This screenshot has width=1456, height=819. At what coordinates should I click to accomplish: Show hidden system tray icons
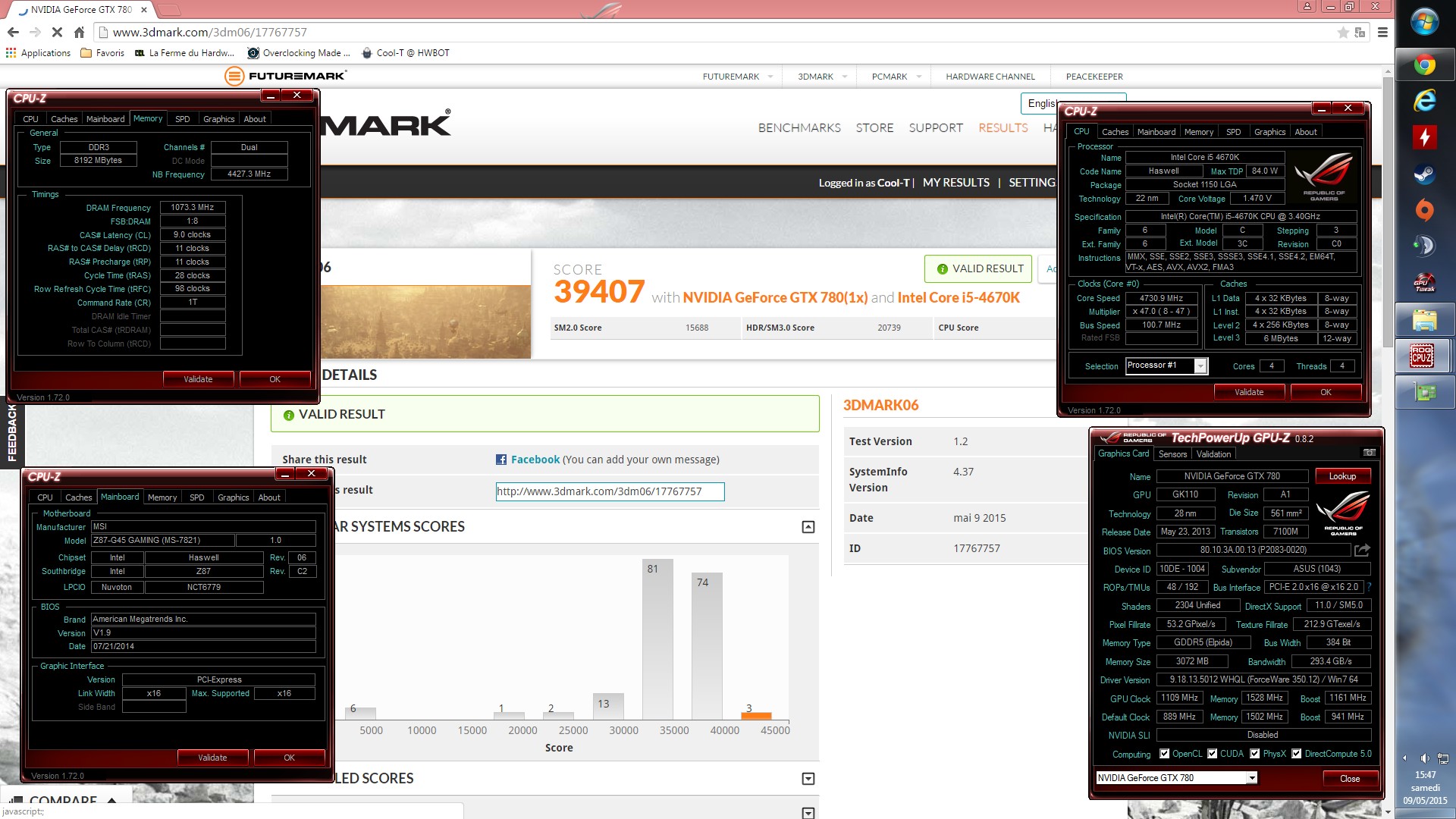coord(1404,758)
